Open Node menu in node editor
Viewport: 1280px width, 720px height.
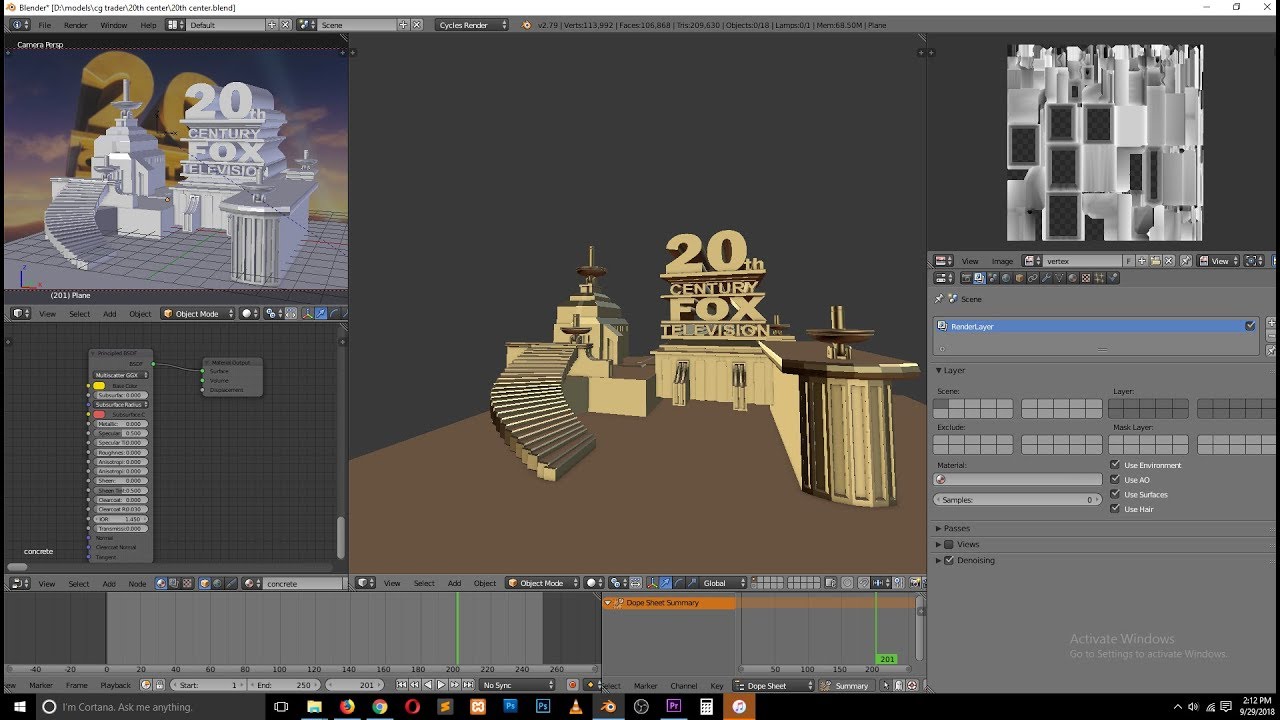(x=137, y=583)
